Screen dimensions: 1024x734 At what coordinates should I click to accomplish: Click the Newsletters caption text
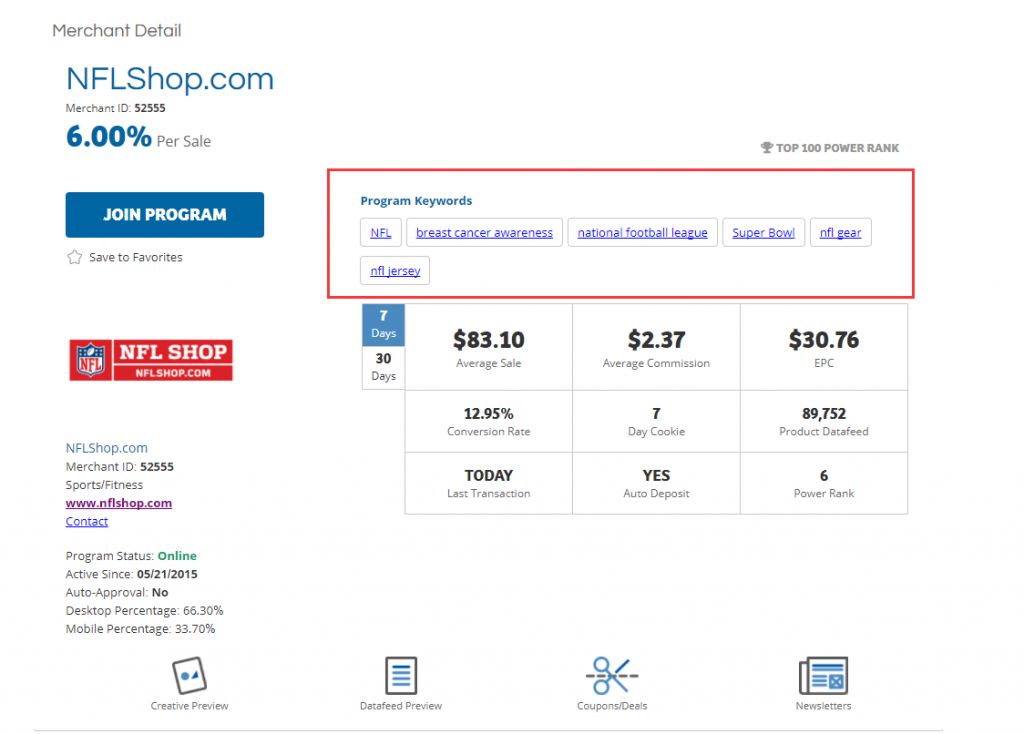click(824, 706)
